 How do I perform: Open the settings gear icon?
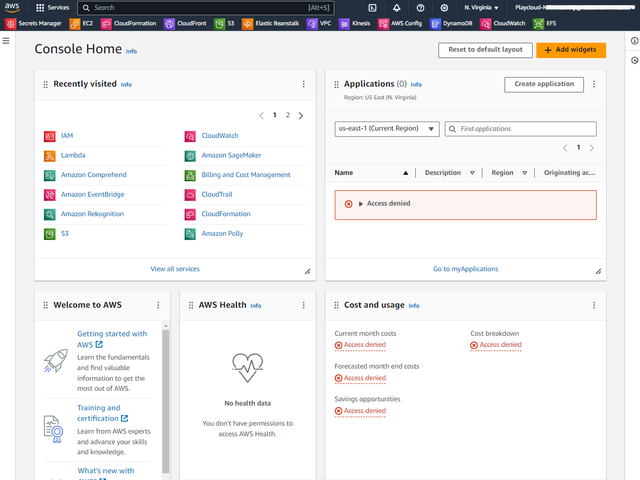point(444,7)
